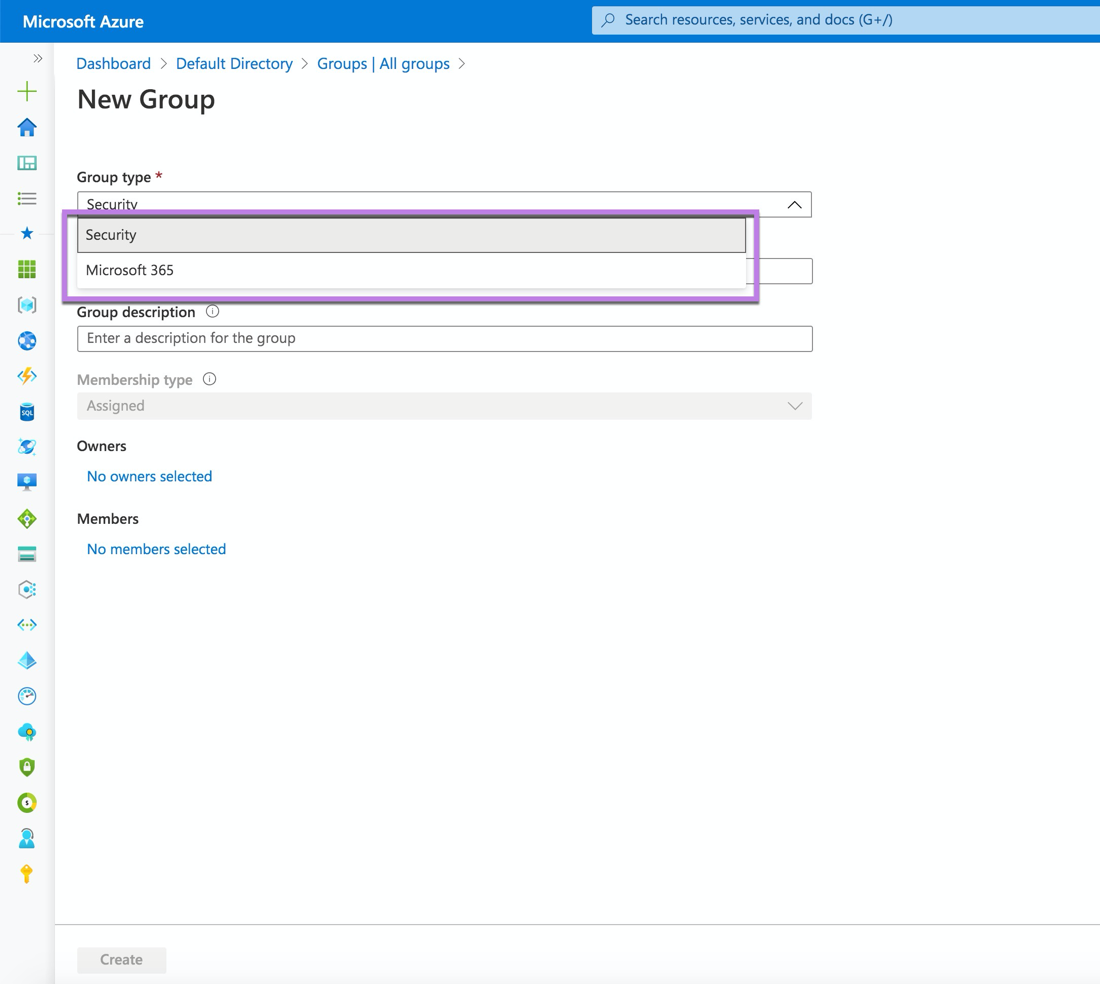Click the Favorites star icon

click(27, 233)
